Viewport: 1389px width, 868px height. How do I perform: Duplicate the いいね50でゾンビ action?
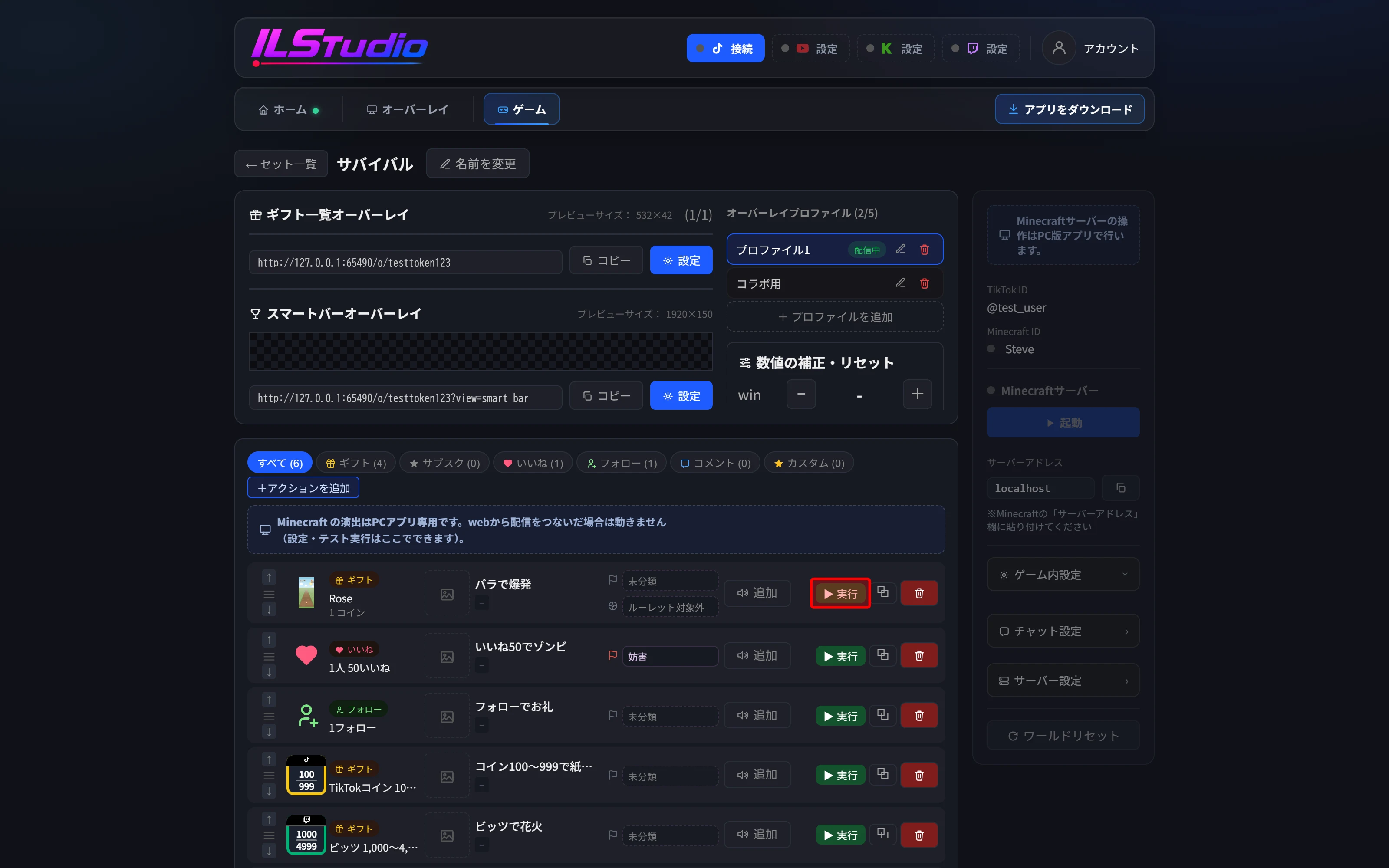coord(883,655)
